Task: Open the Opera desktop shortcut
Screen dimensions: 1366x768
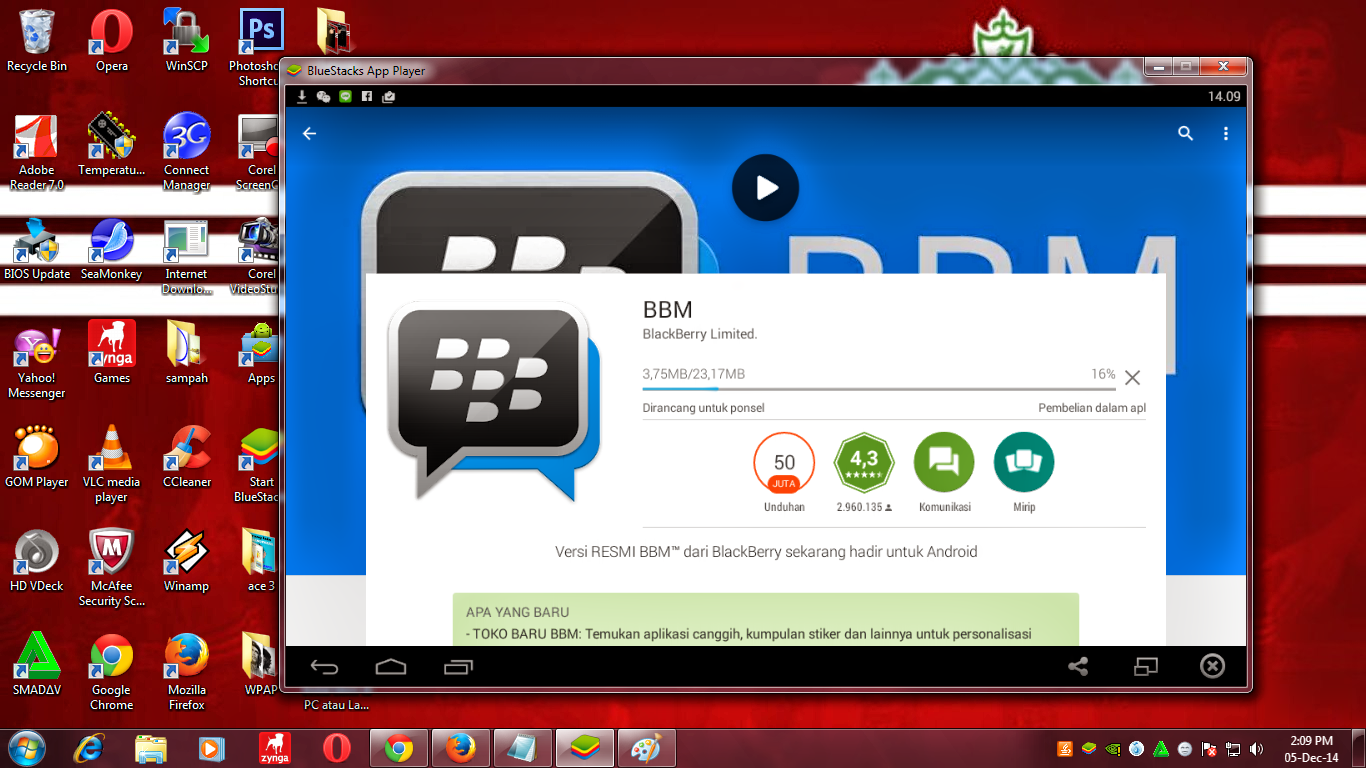Action: click(x=112, y=41)
